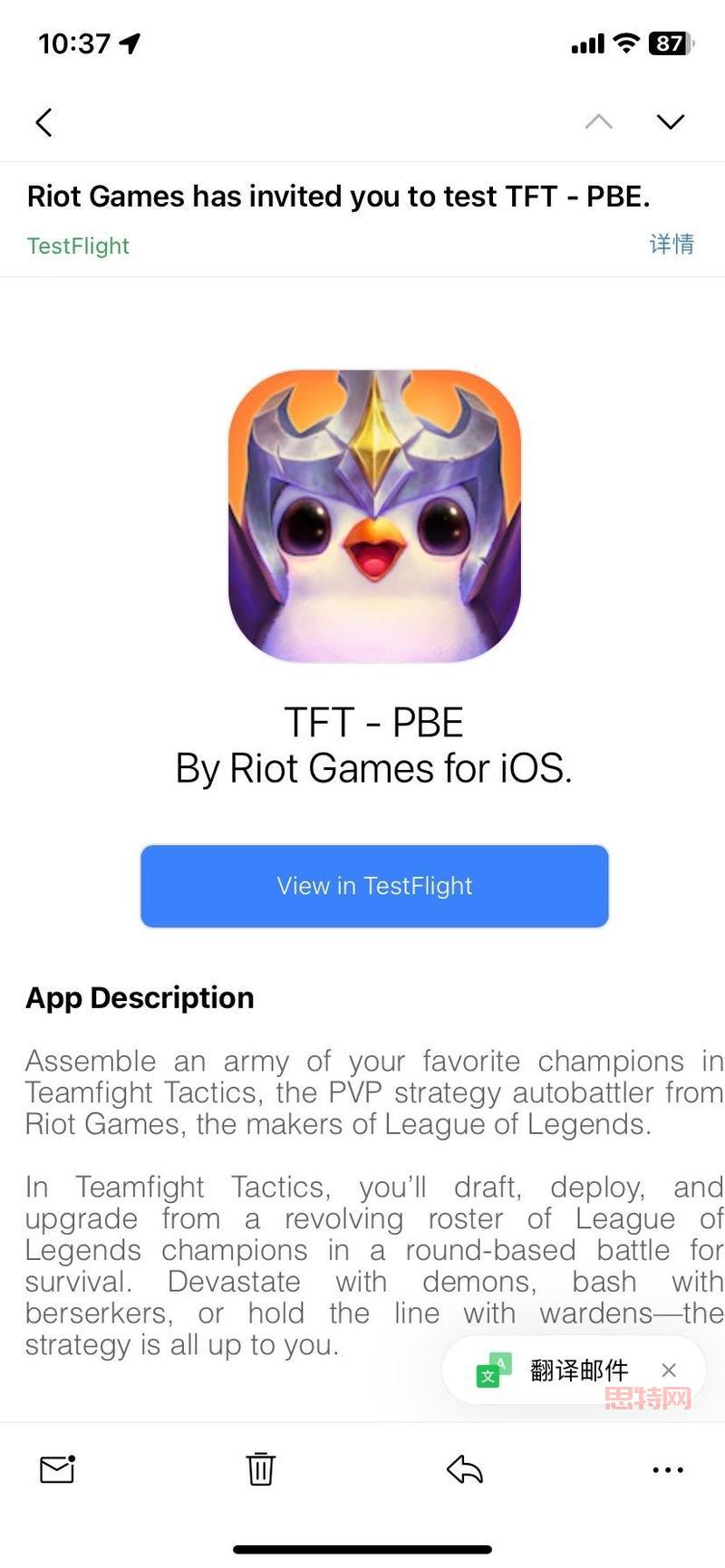Tap the TestFlight sender name
The height and width of the screenshot is (1568, 725).
(x=78, y=245)
